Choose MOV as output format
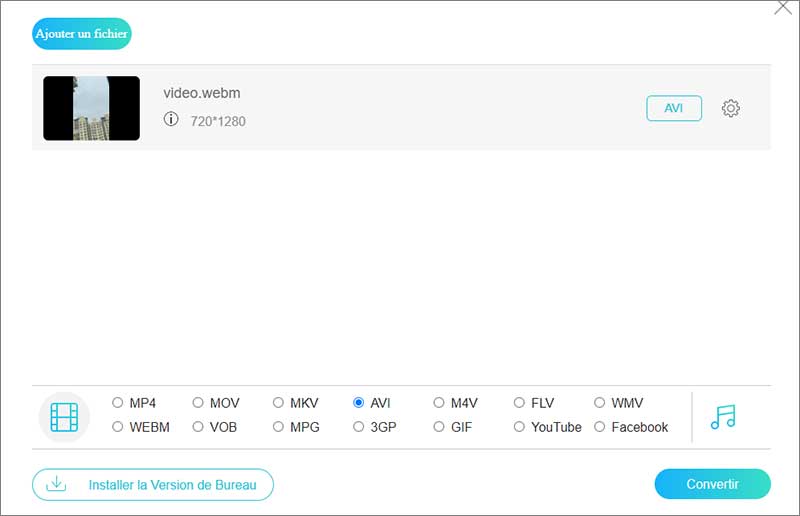 point(198,403)
